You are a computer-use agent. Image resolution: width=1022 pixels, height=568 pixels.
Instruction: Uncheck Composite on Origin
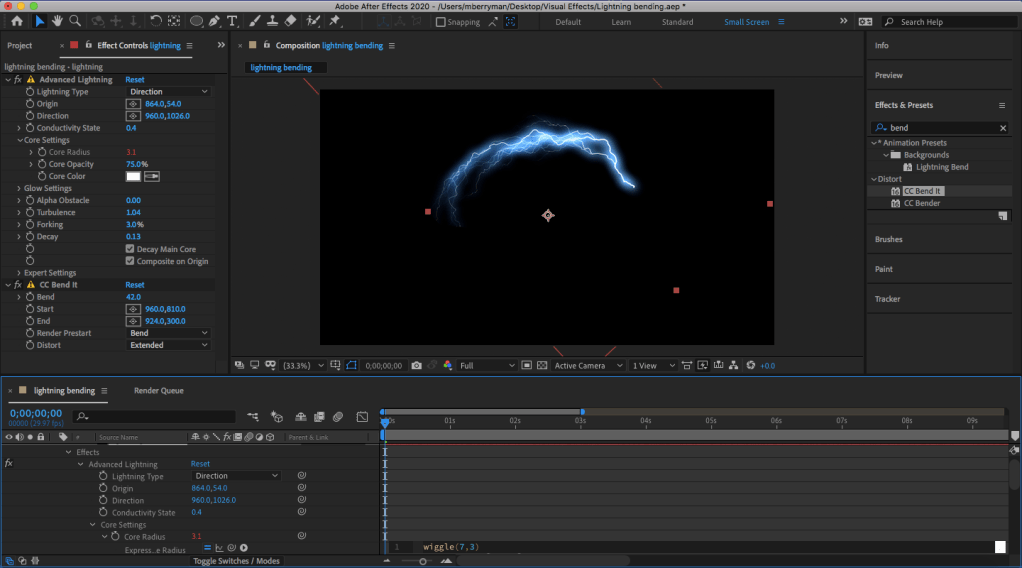(130, 261)
